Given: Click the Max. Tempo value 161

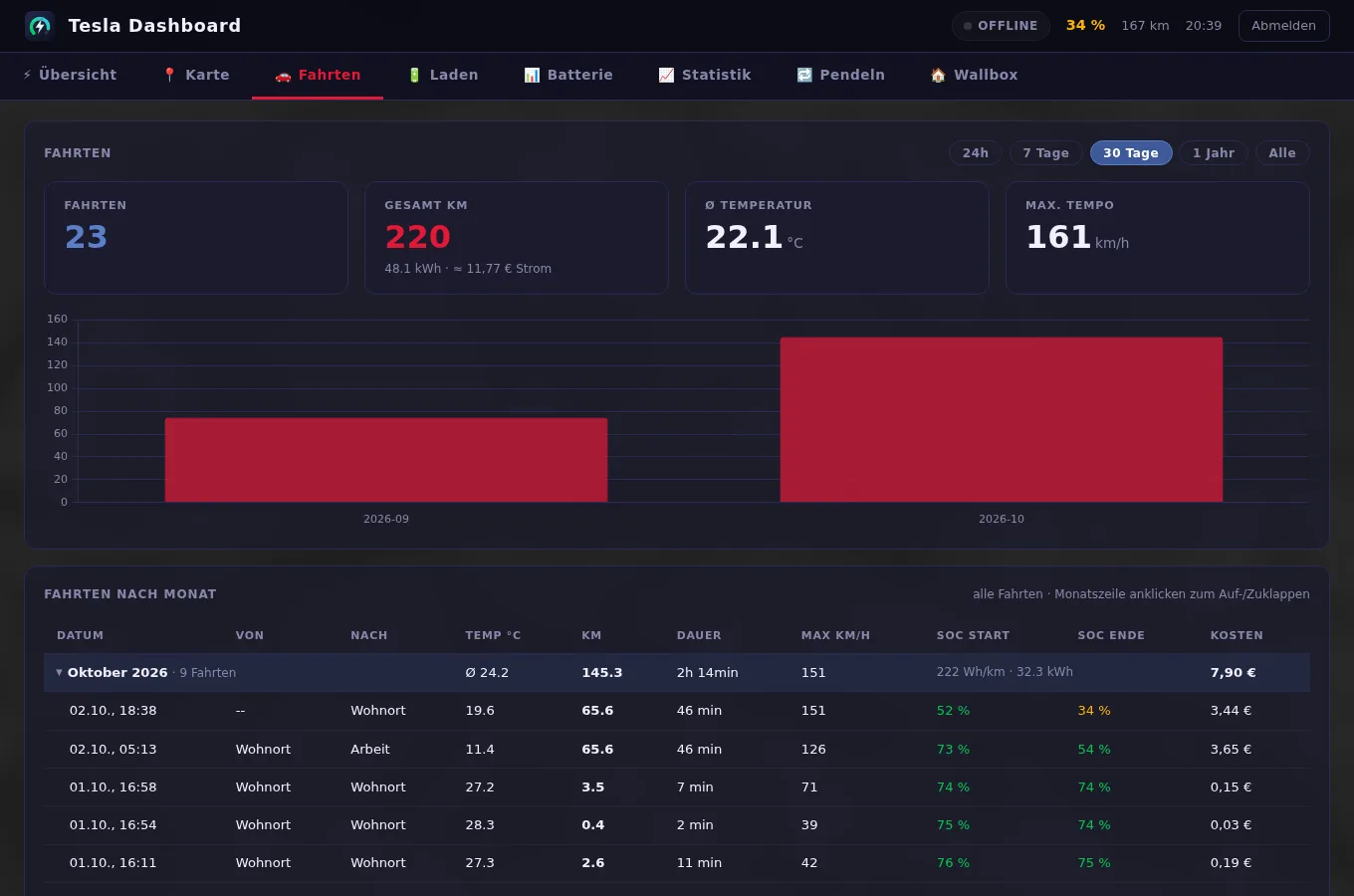Looking at the screenshot, I should [x=1058, y=237].
